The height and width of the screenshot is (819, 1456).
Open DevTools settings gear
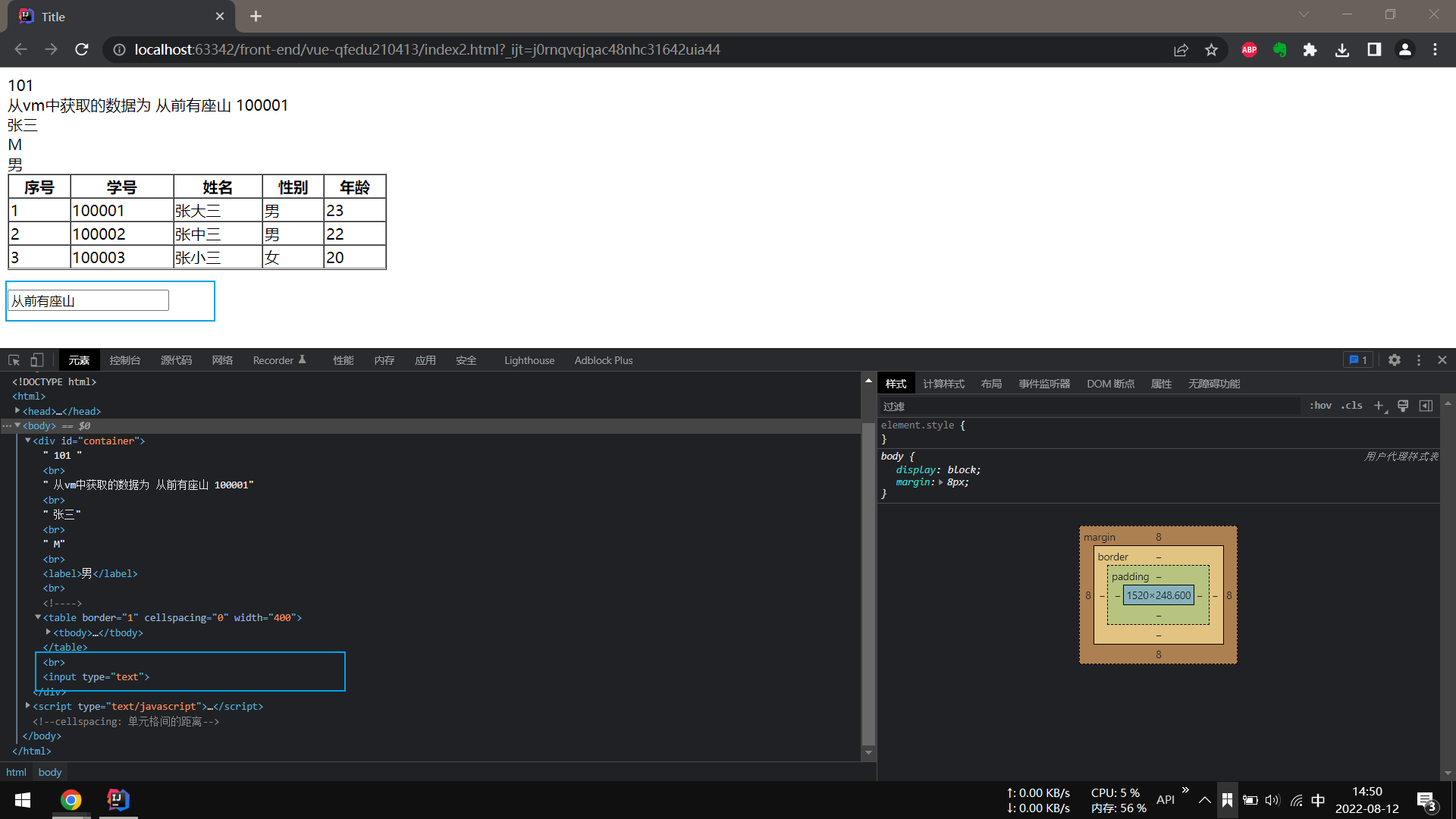pyautogui.click(x=1394, y=360)
